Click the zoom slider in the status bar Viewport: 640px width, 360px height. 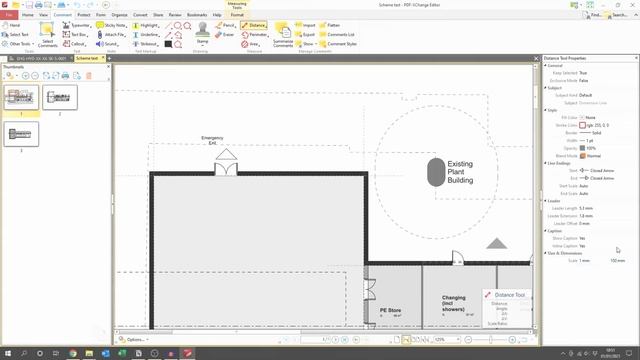click(490, 340)
